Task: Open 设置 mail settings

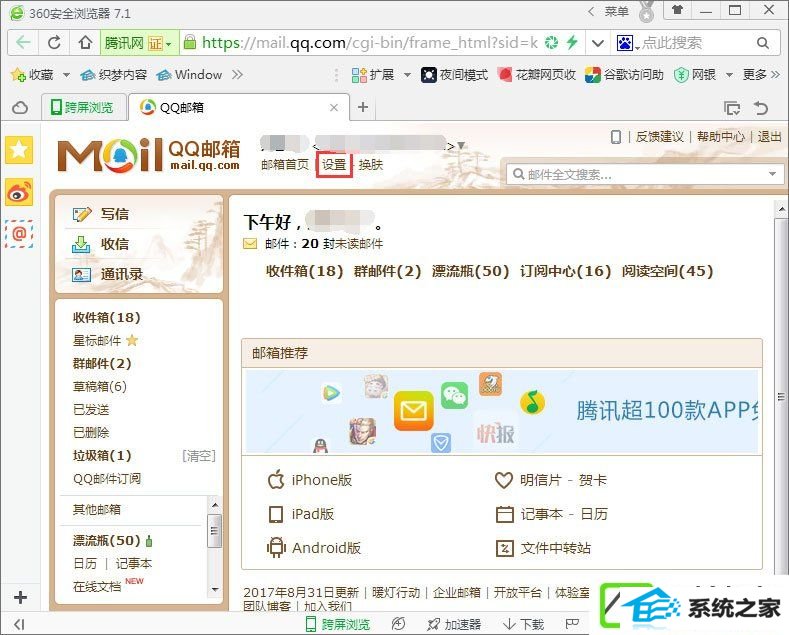Action: click(x=334, y=165)
